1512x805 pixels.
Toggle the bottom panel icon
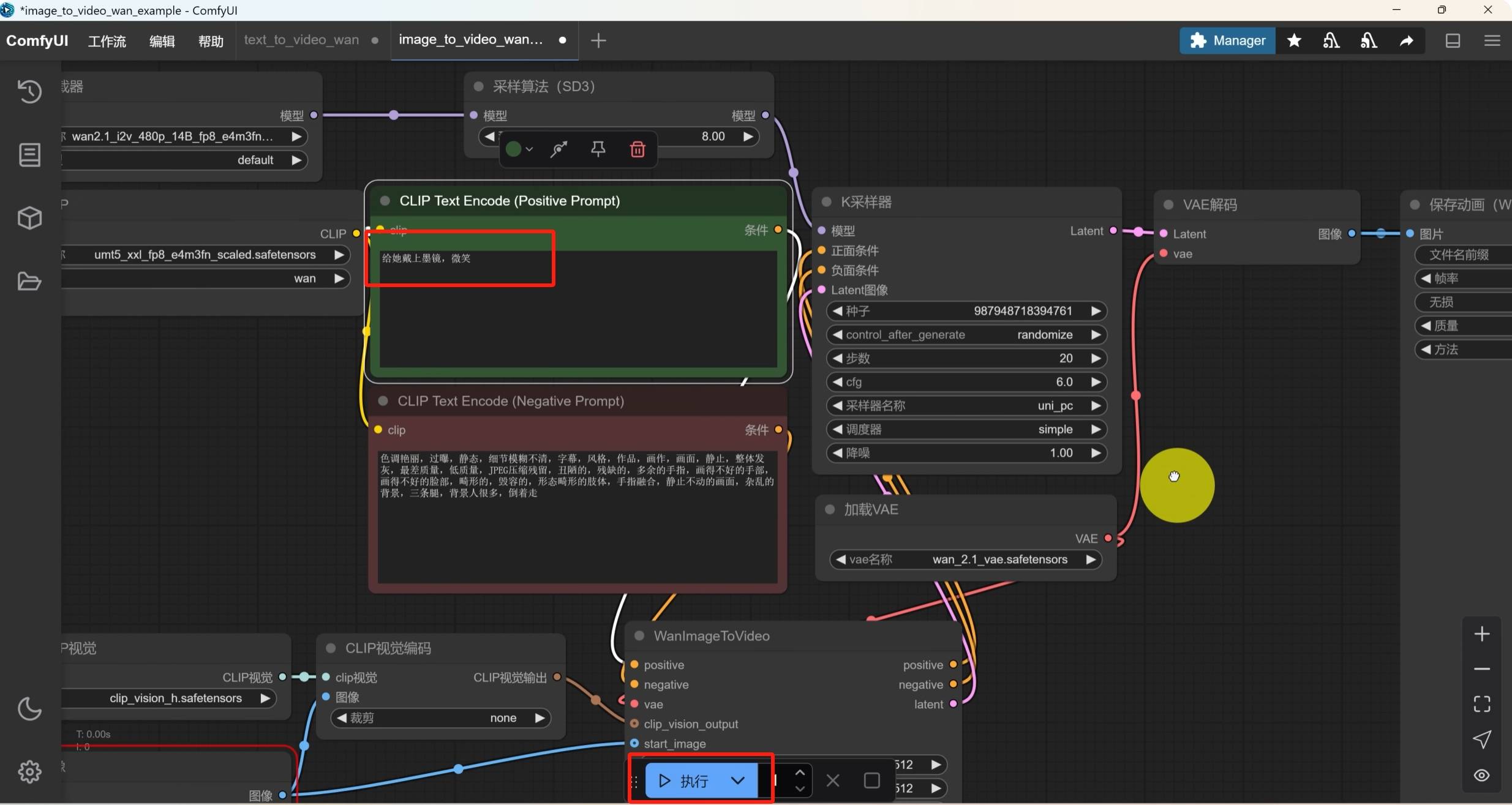coord(1453,40)
